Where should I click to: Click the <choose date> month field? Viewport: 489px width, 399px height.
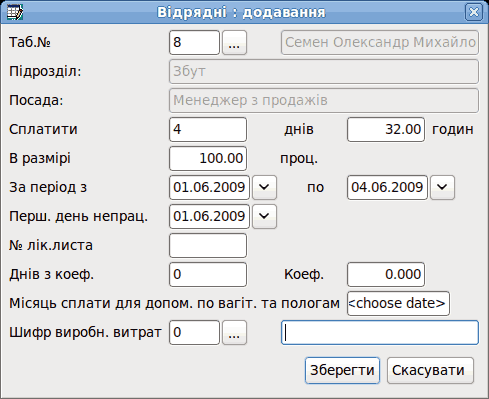pyautogui.click(x=398, y=303)
